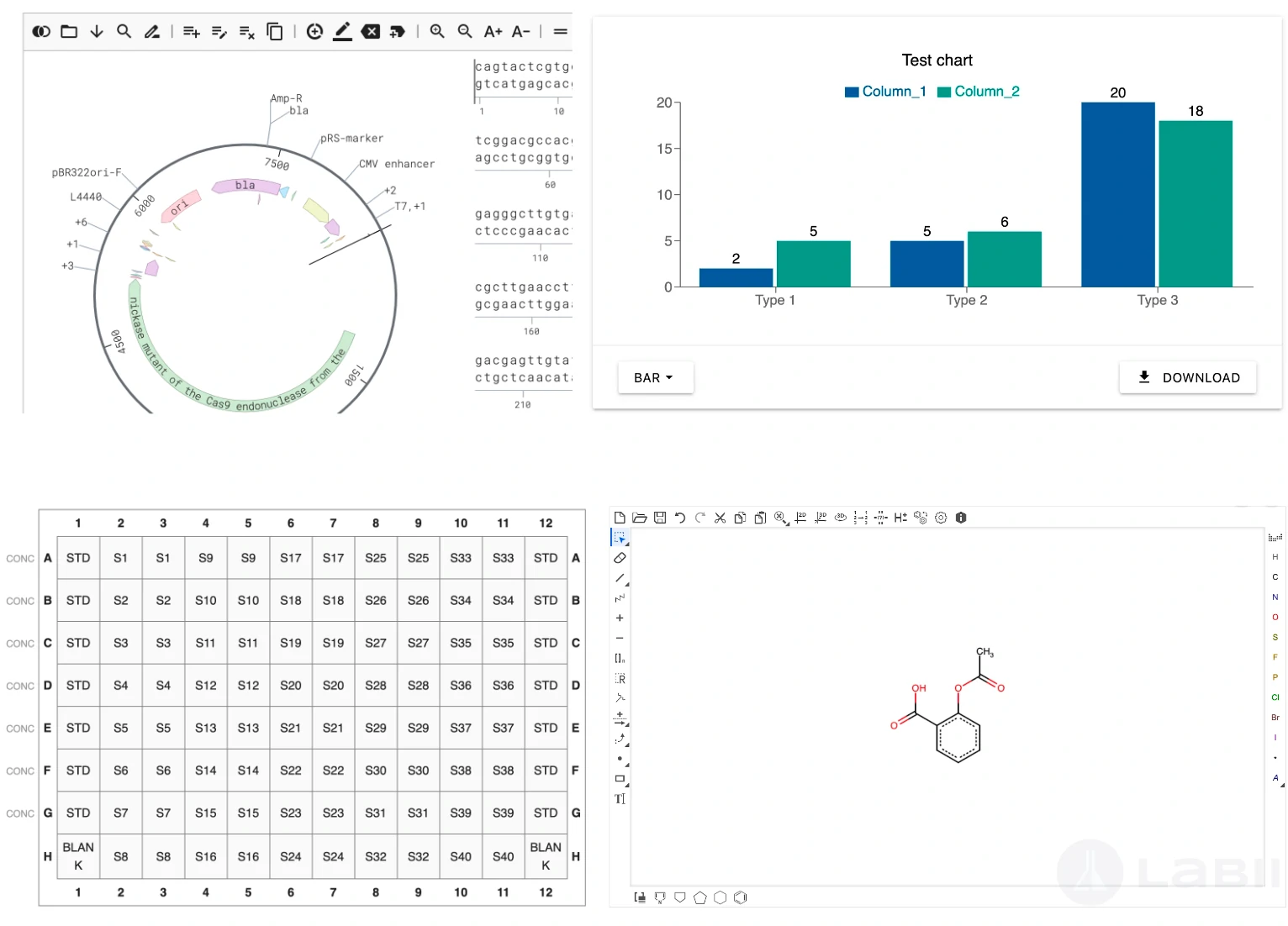This screenshot has height=926, width=1288.
Task: Click the add-line icon in sequence toolbar
Action: pyautogui.click(x=192, y=32)
